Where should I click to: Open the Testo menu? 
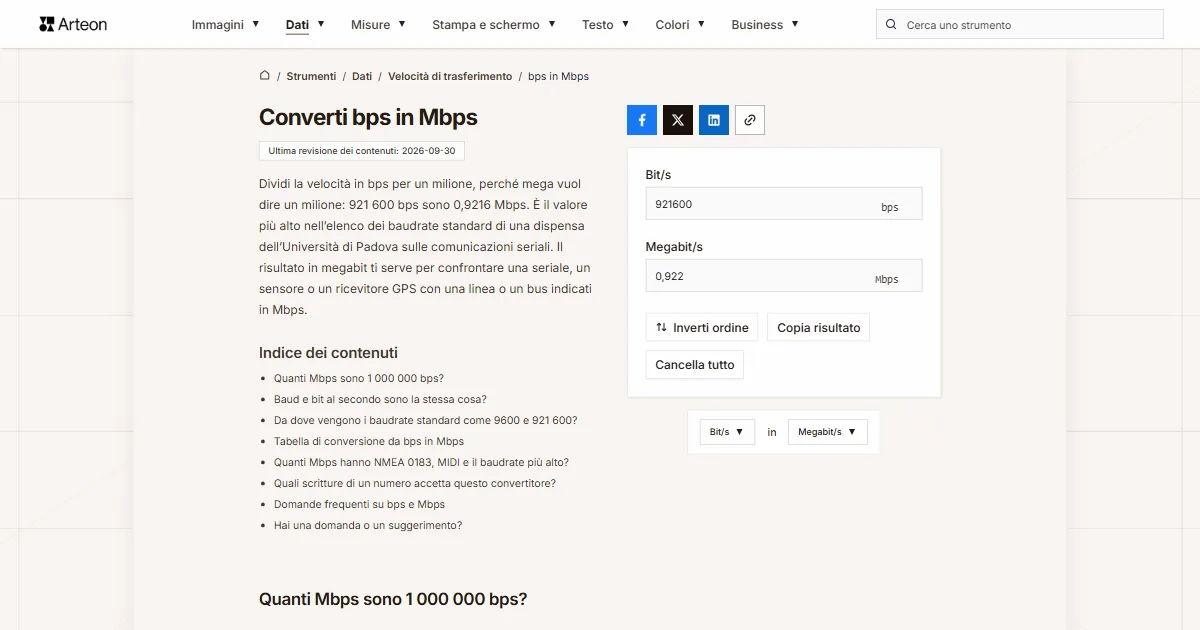(606, 24)
